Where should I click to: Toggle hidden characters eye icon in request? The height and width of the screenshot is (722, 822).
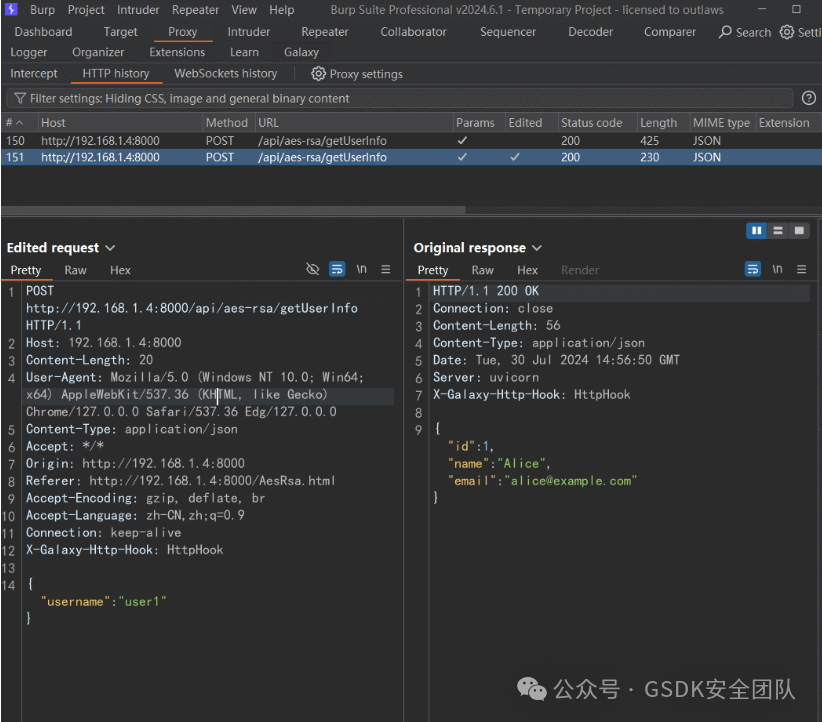tap(312, 269)
